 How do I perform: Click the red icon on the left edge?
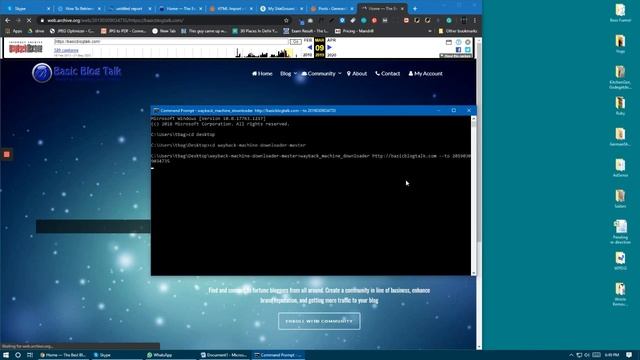(7, 154)
